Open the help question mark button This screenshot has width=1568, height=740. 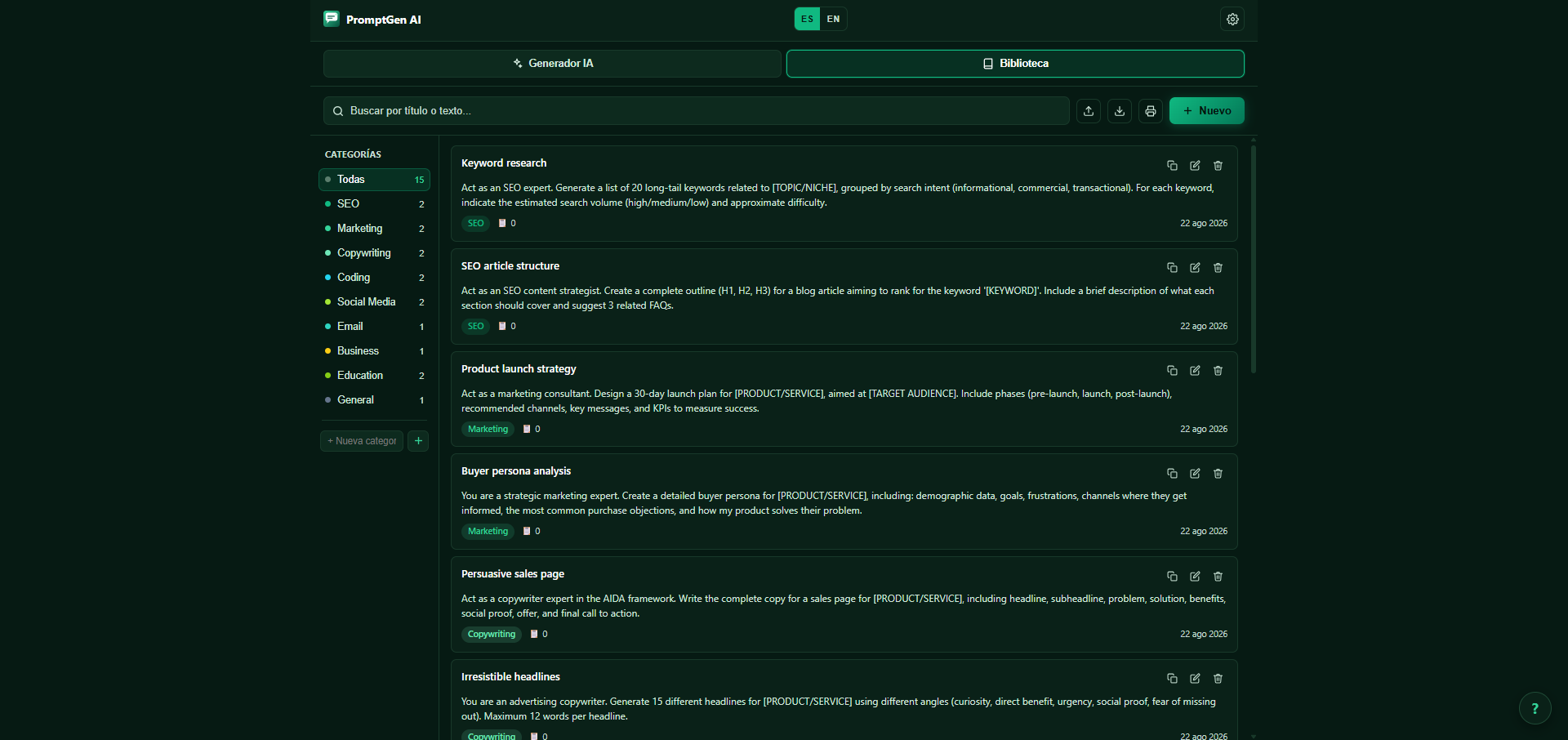click(x=1535, y=708)
